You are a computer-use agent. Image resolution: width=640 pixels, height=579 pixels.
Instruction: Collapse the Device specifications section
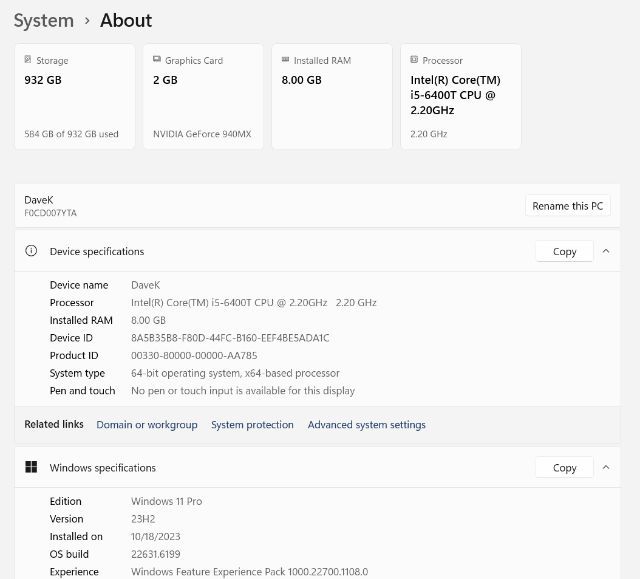tap(605, 251)
